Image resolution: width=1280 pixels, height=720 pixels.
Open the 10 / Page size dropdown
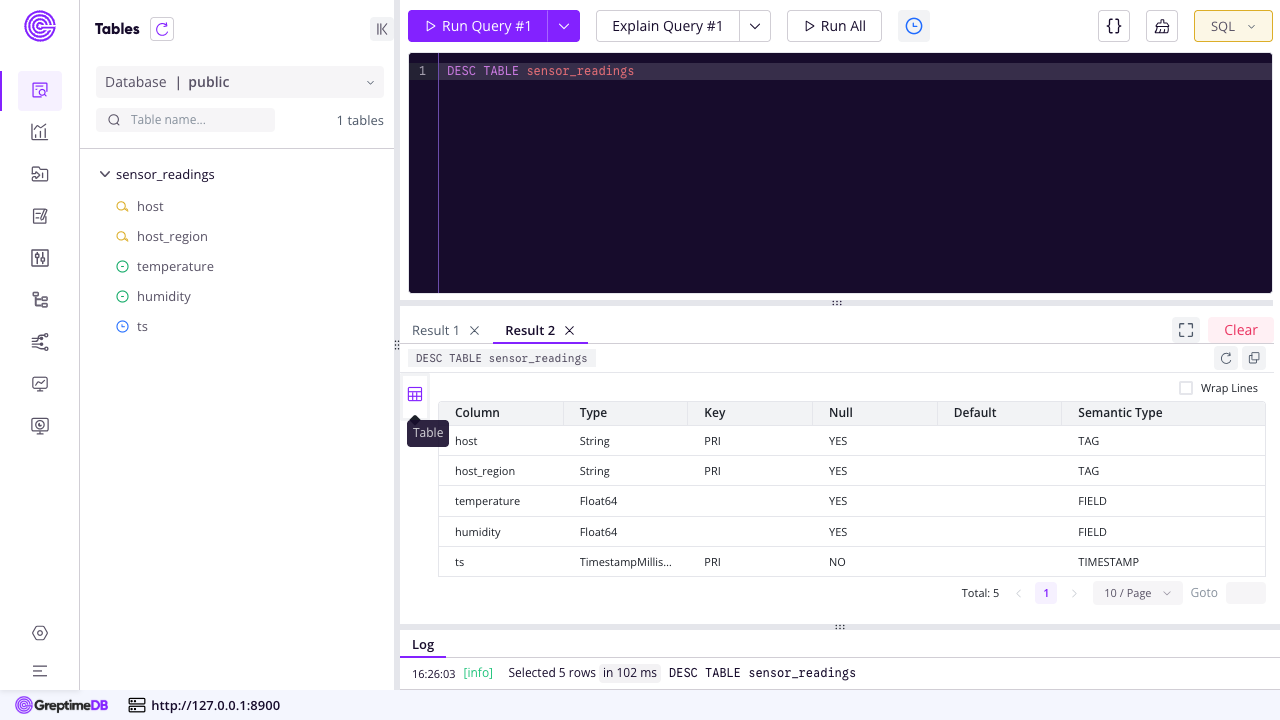point(1138,593)
